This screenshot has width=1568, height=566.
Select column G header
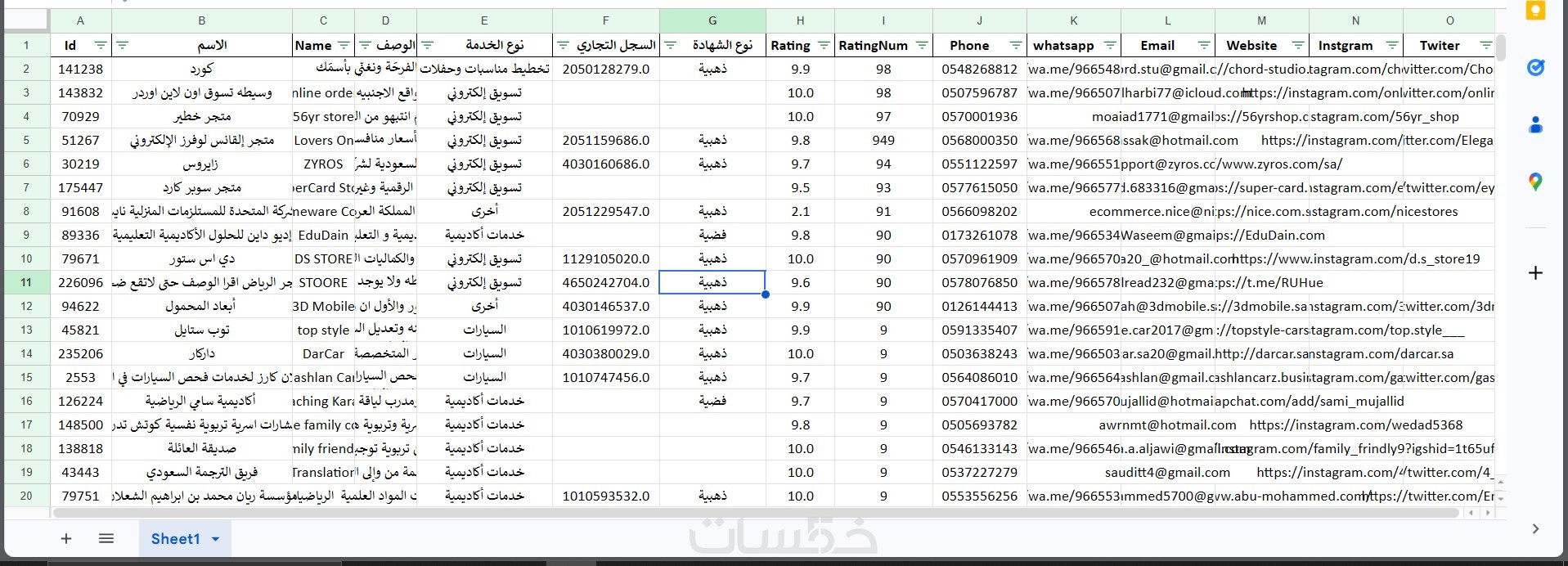[712, 20]
